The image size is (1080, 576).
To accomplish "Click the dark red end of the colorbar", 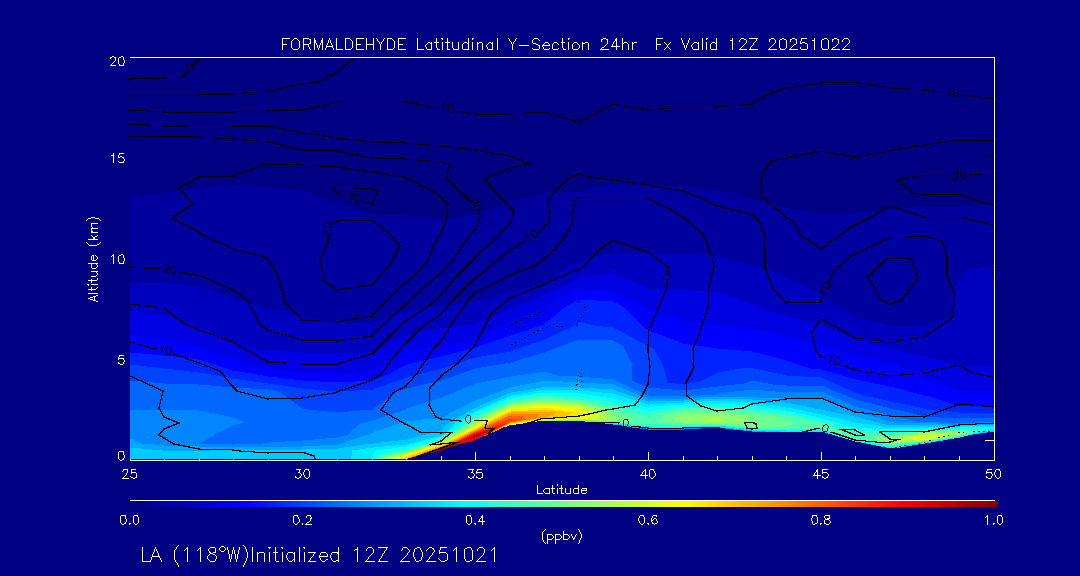I will point(990,503).
